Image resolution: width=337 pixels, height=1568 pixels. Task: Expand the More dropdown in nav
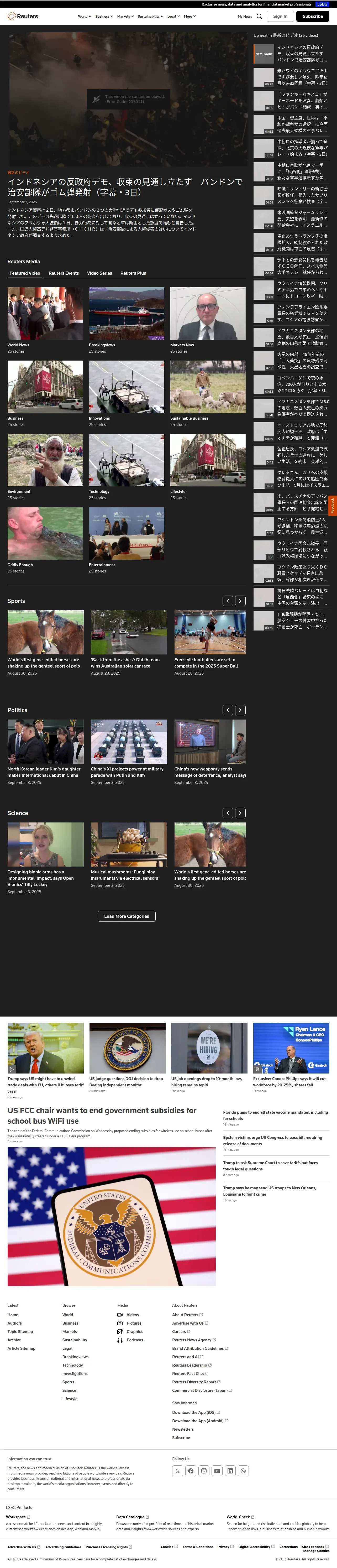tap(190, 17)
